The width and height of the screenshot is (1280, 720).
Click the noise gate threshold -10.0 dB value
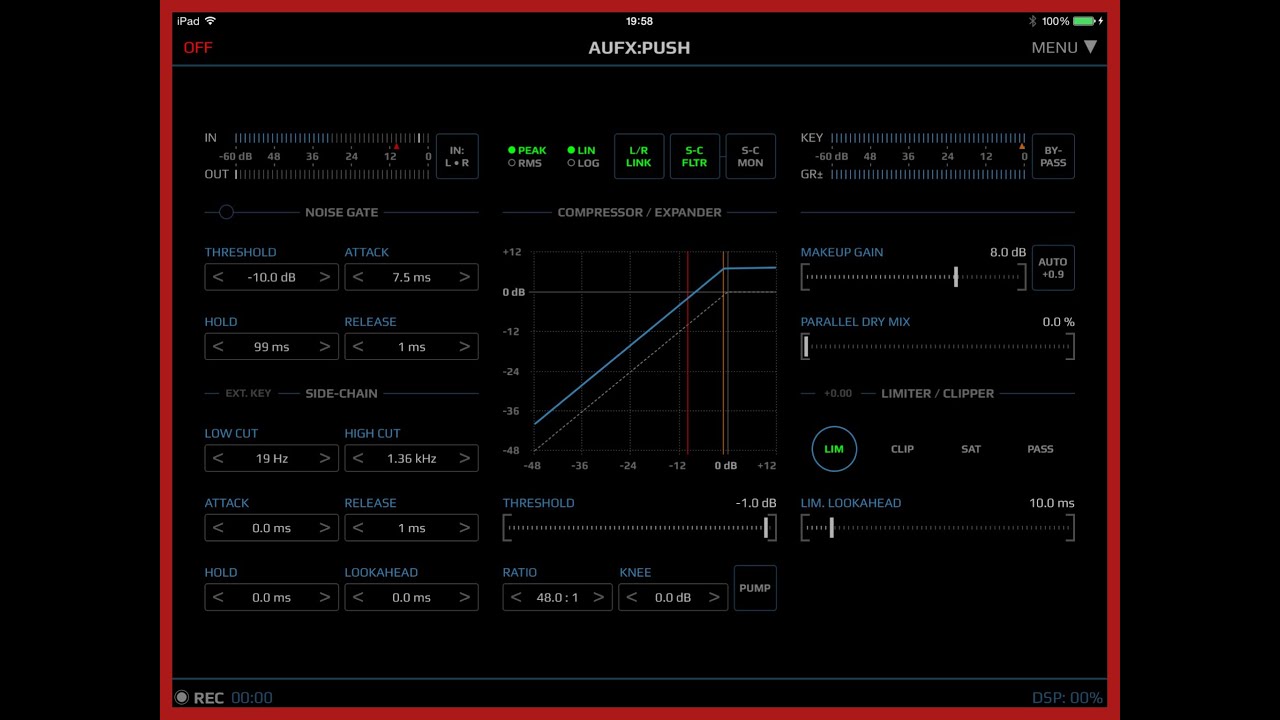272,277
